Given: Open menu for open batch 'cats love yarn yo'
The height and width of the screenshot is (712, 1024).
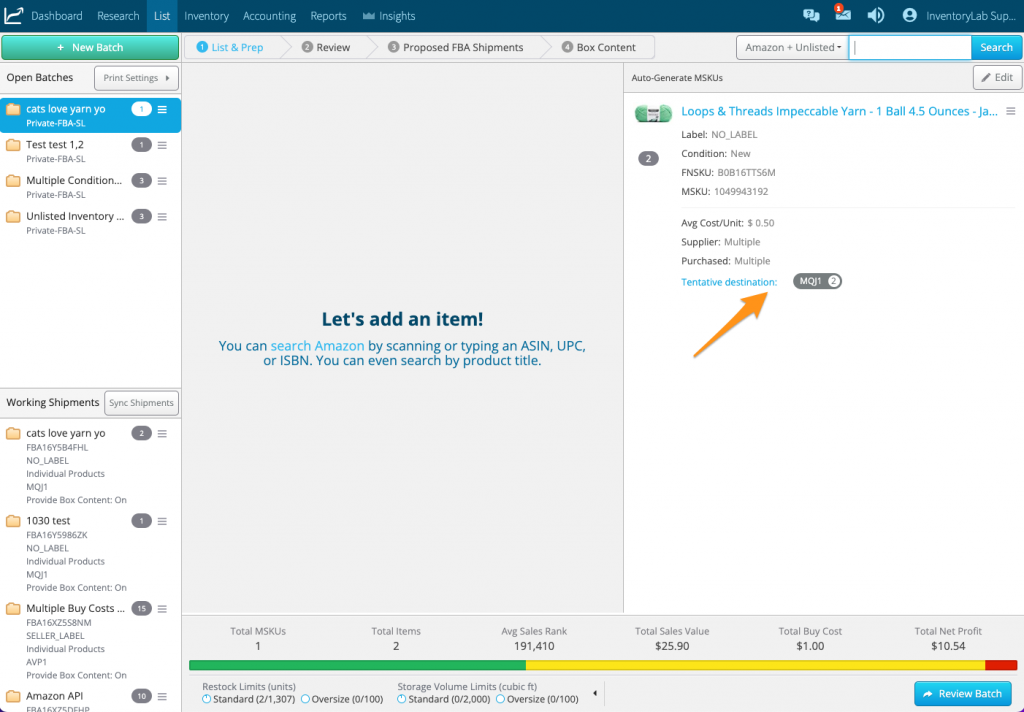Looking at the screenshot, I should (x=162, y=110).
